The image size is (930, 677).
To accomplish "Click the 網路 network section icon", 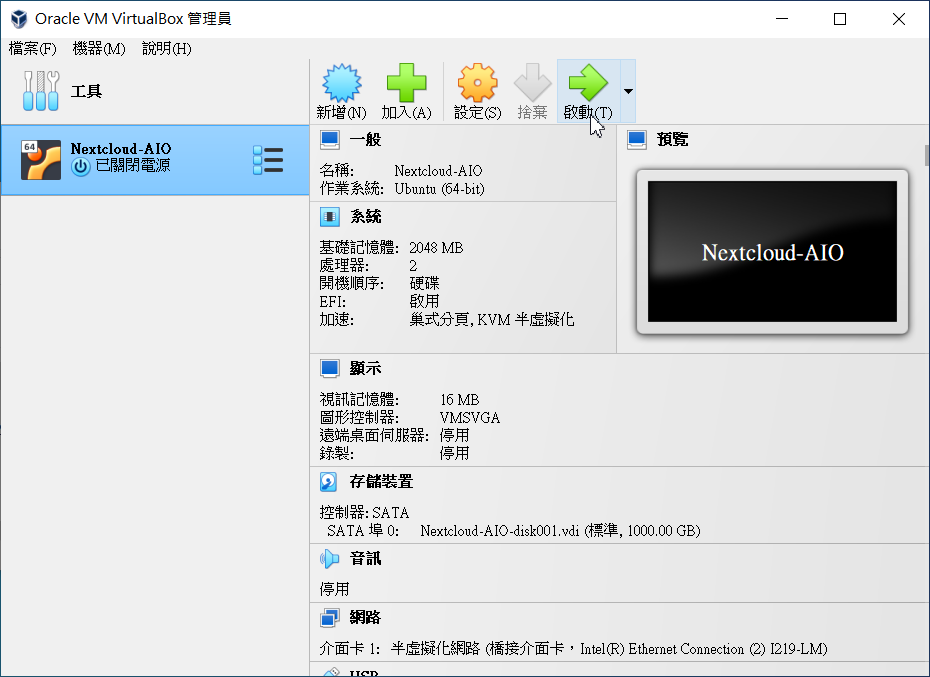I will 329,618.
